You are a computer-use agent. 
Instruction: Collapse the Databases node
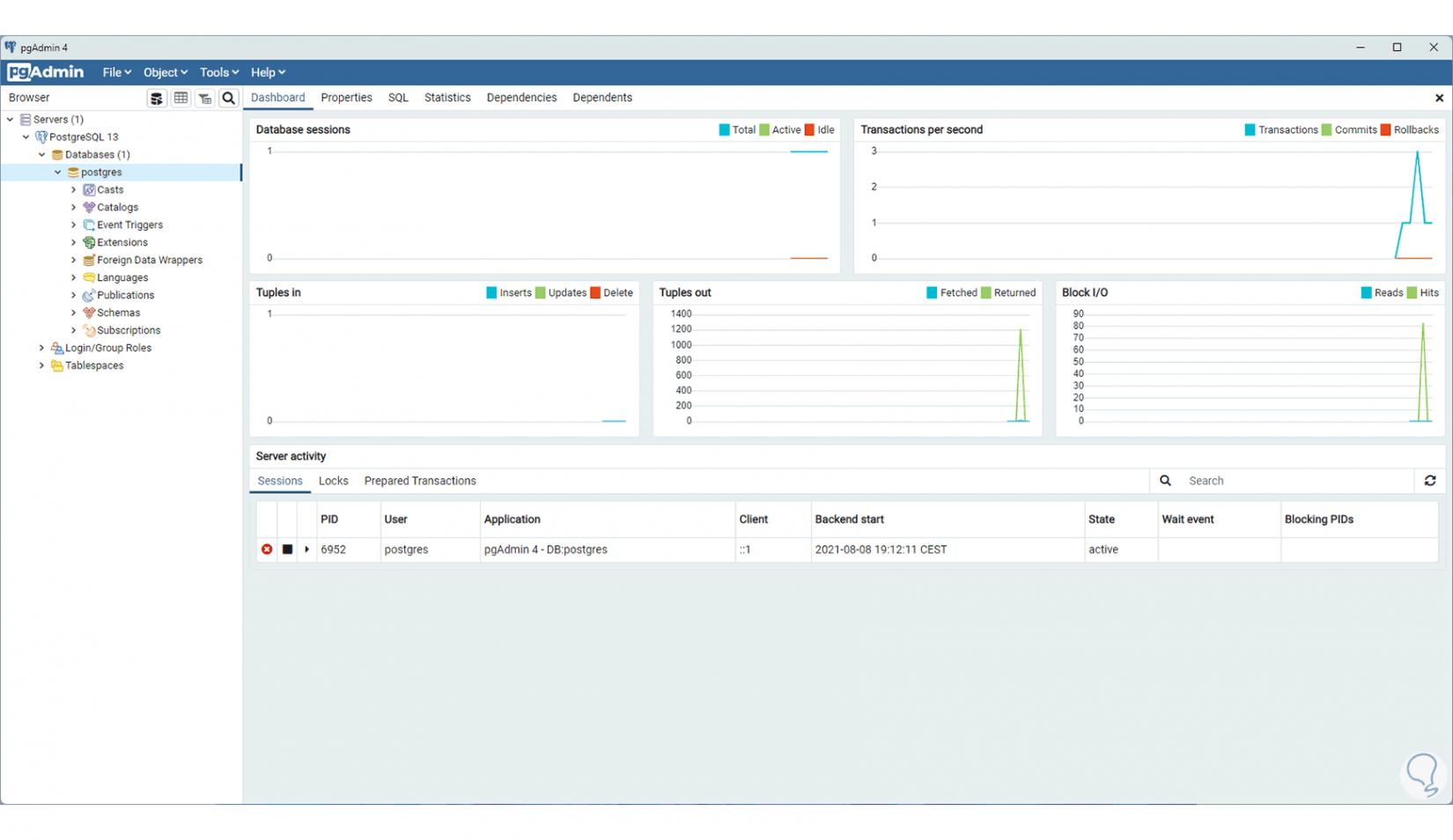coord(42,154)
